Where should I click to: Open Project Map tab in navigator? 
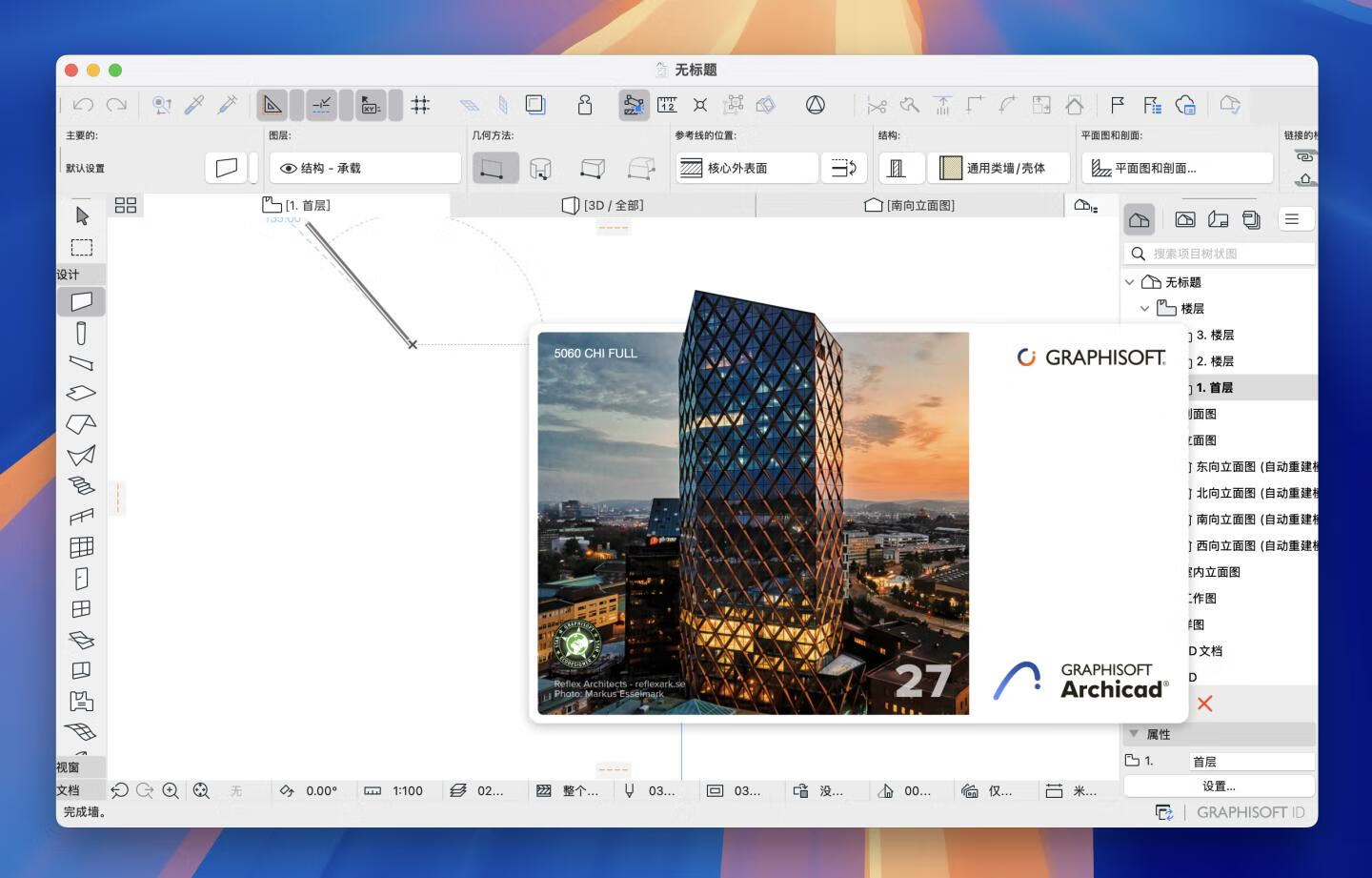pyautogui.click(x=1140, y=219)
